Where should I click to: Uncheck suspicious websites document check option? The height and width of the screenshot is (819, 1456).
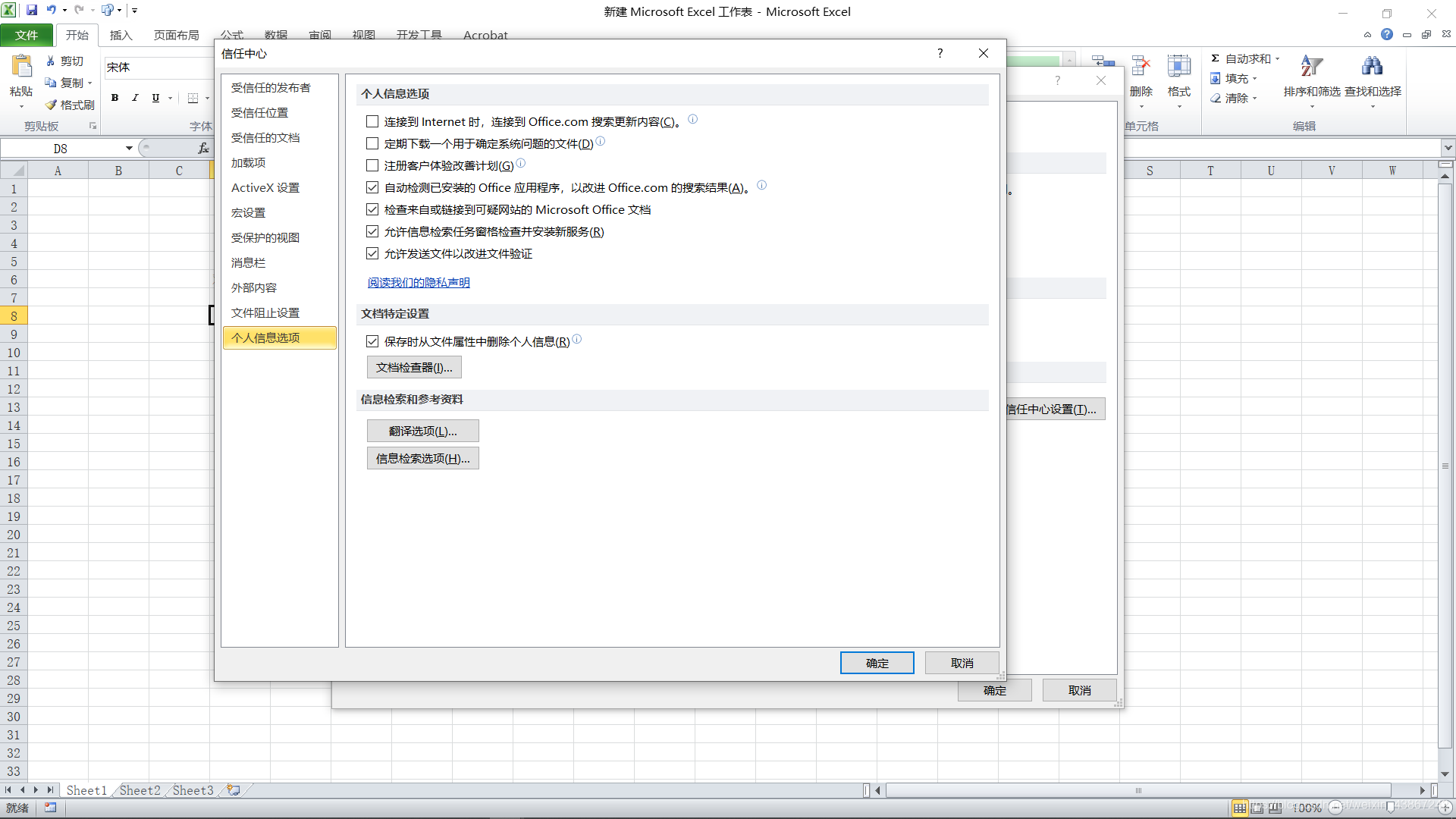(x=372, y=209)
